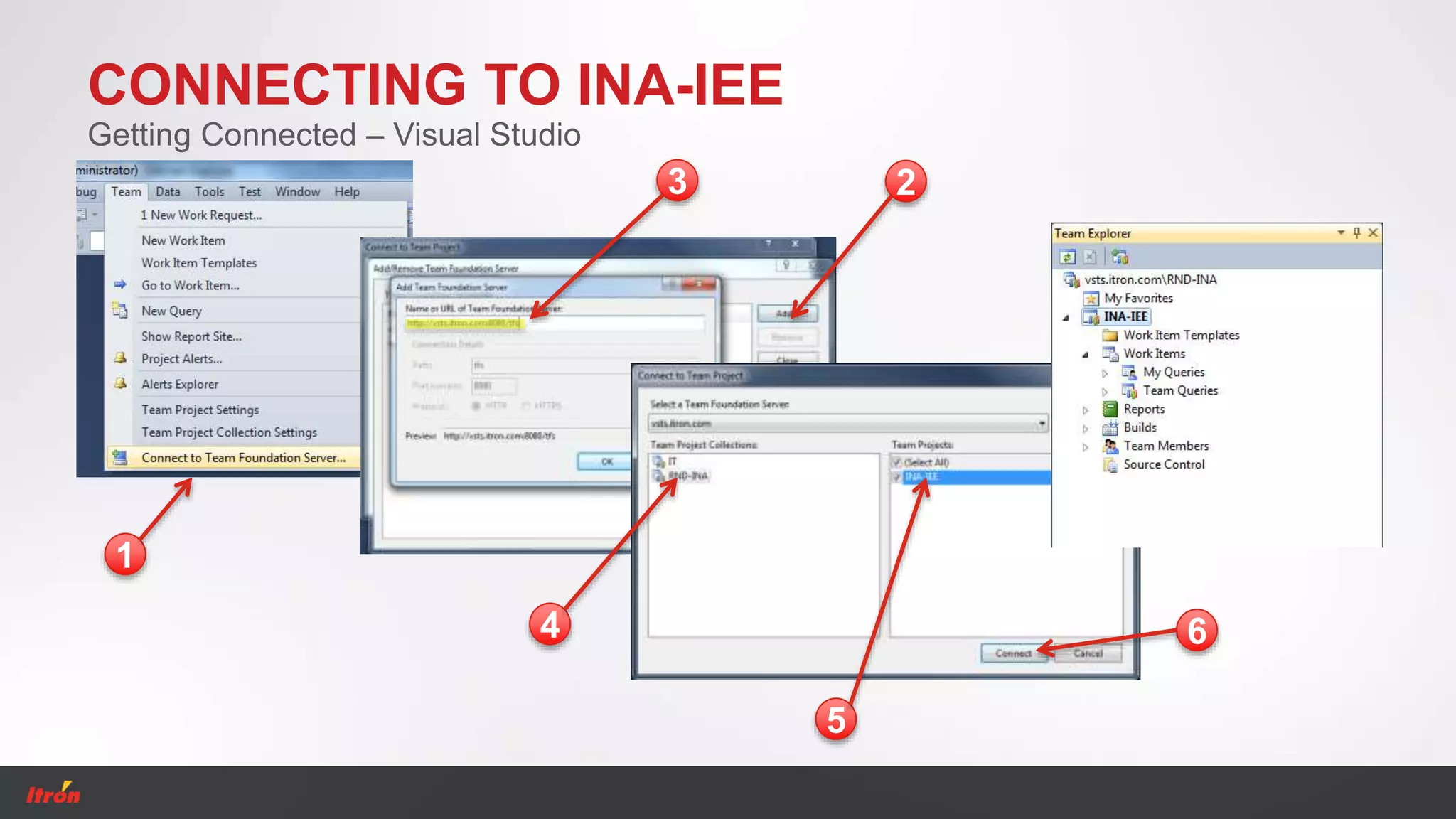Viewport: 1456px width, 819px height.
Task: Click the Remove button in Add/Remove dialog
Action: [787, 337]
